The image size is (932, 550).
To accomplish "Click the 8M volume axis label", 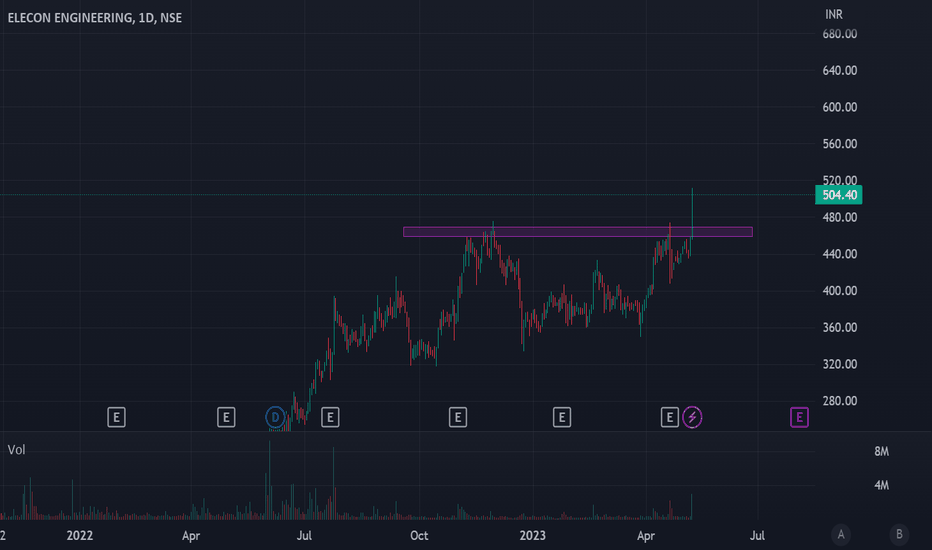I will pos(881,452).
